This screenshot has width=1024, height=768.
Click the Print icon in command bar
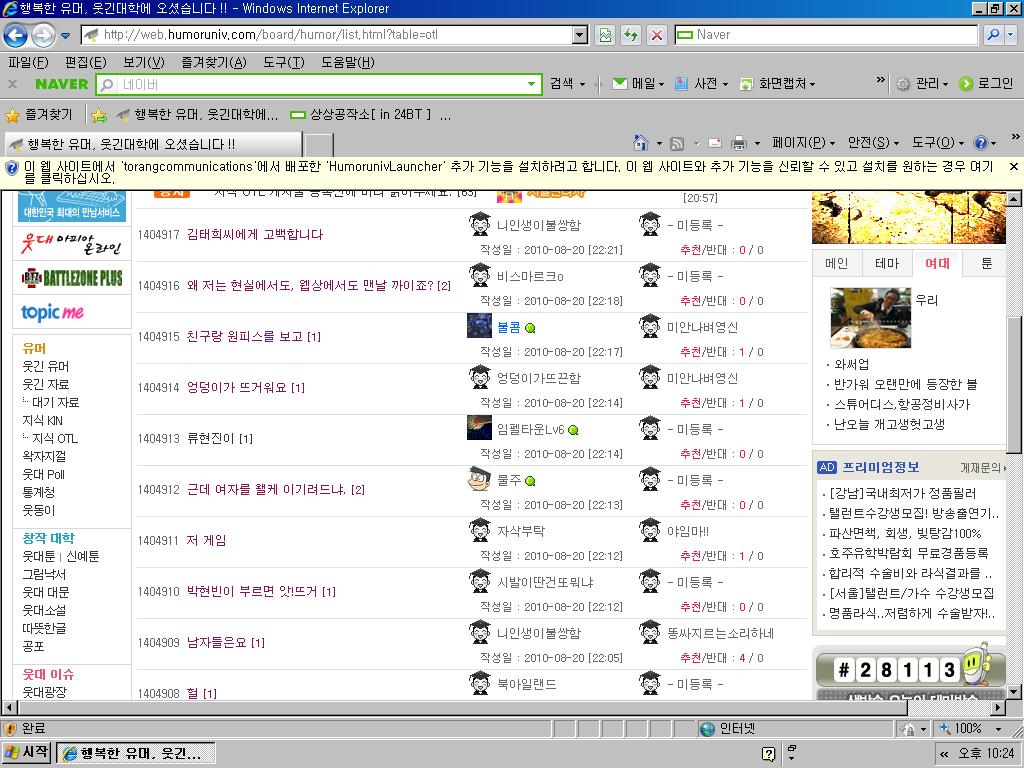click(739, 143)
